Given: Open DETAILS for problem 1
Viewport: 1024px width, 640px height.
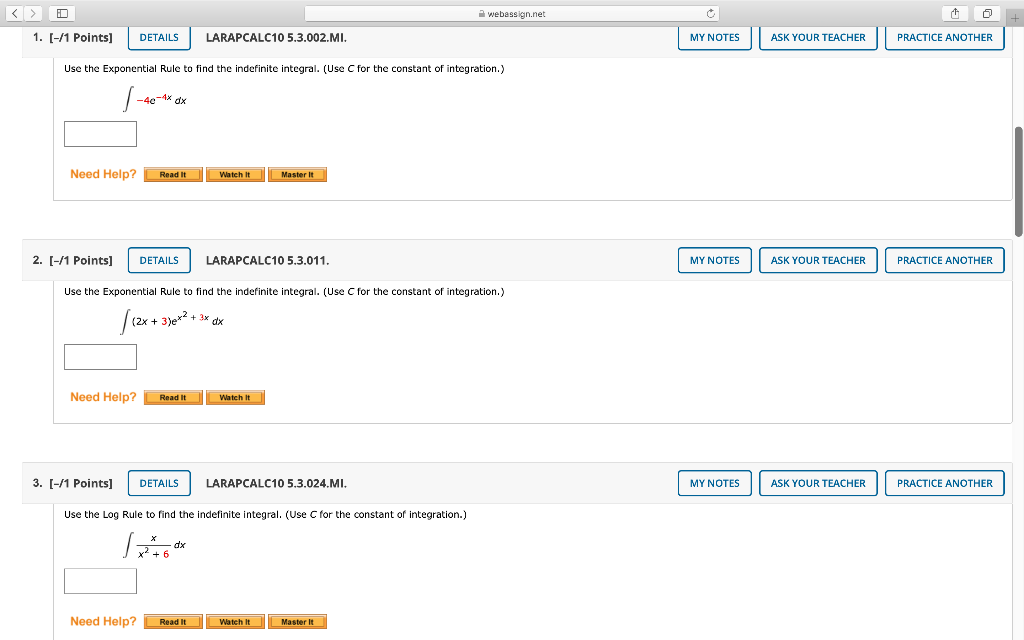Looking at the screenshot, I should coord(158,37).
